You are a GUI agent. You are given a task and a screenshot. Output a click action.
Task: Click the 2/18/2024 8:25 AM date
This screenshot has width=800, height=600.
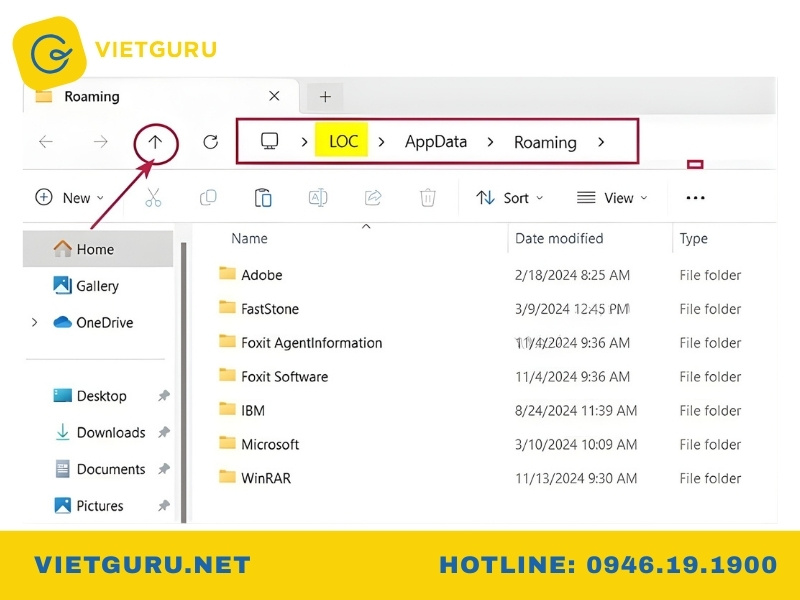(x=572, y=275)
